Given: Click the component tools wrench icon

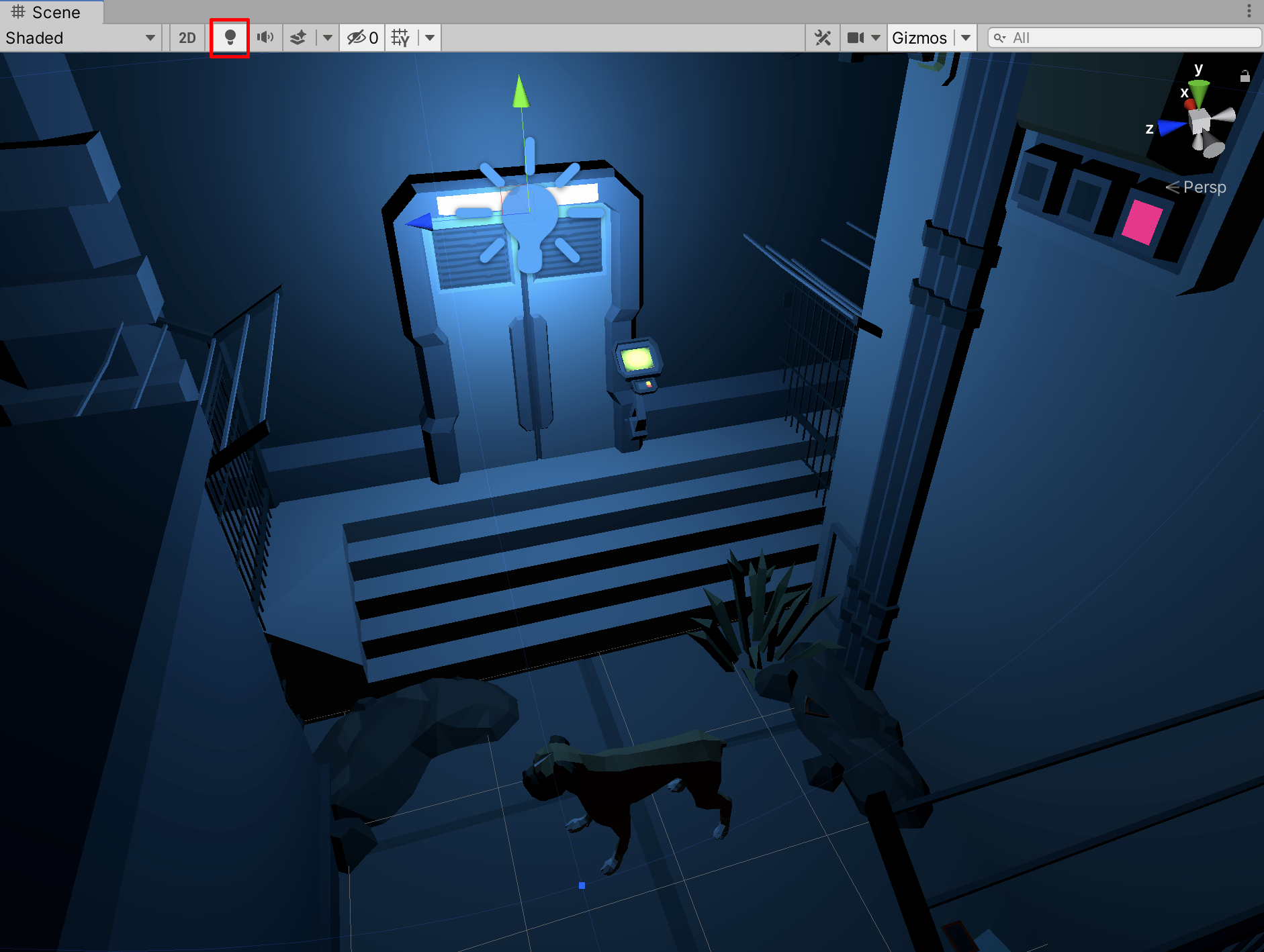Looking at the screenshot, I should coord(823,38).
